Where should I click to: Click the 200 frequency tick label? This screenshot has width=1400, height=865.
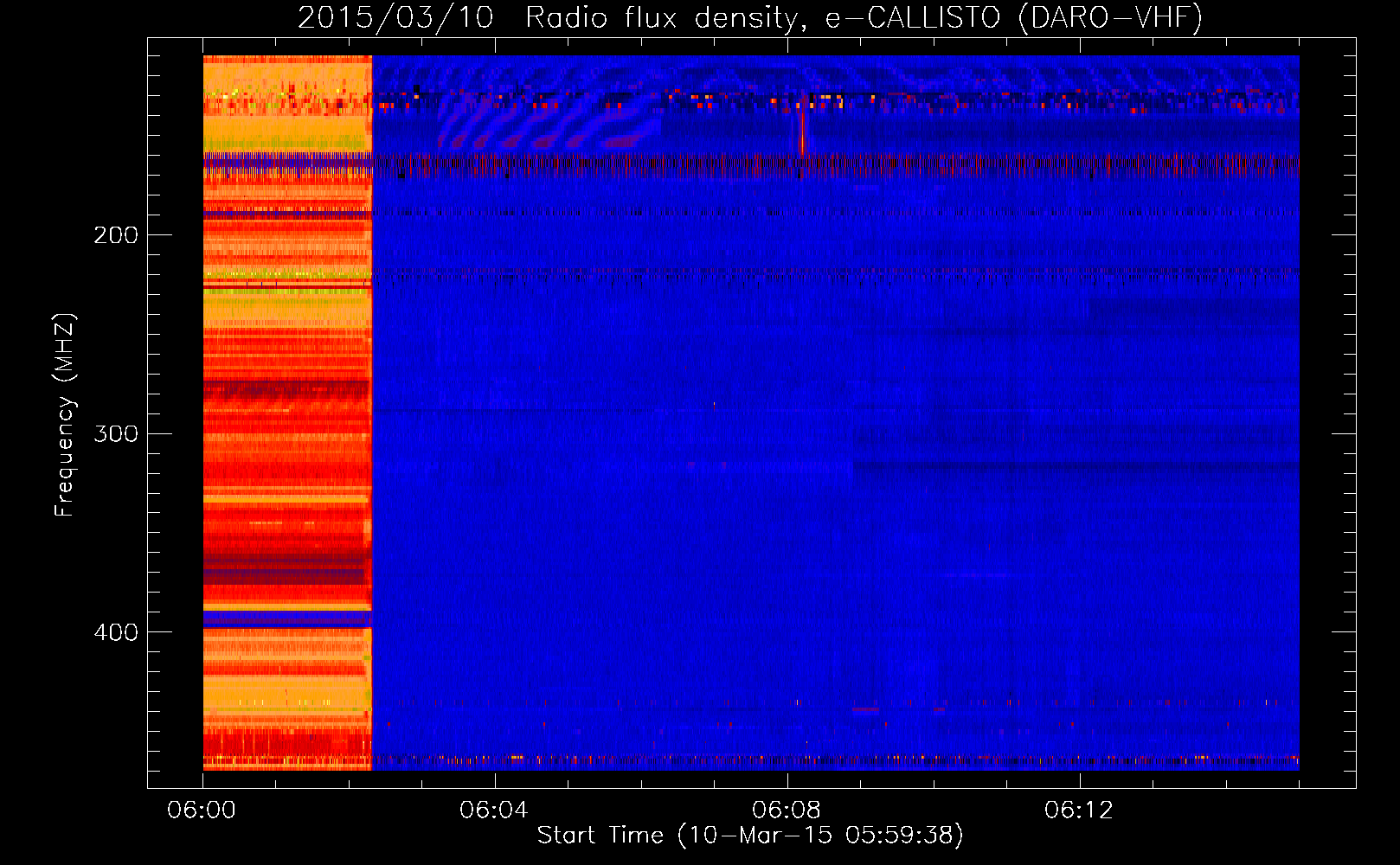[x=116, y=235]
